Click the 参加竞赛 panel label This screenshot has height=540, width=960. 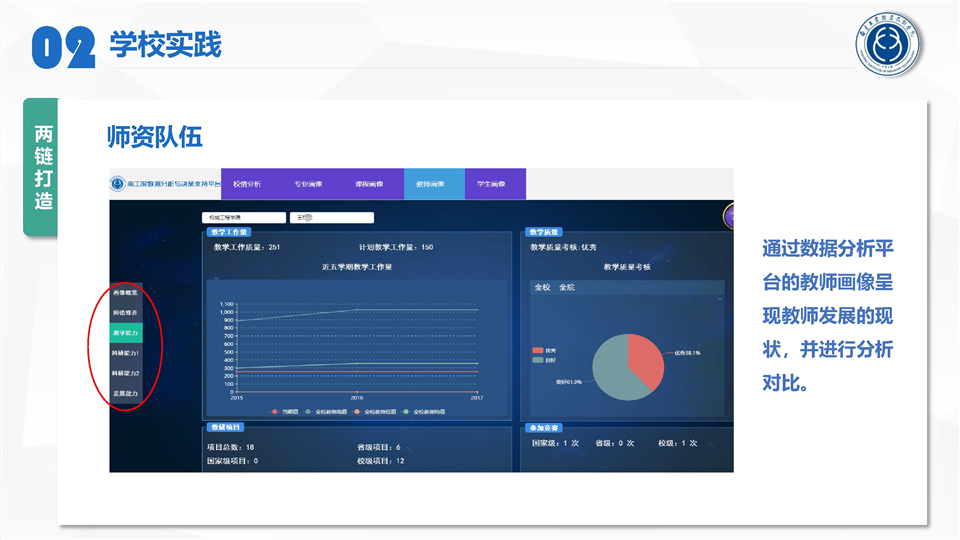tap(544, 427)
